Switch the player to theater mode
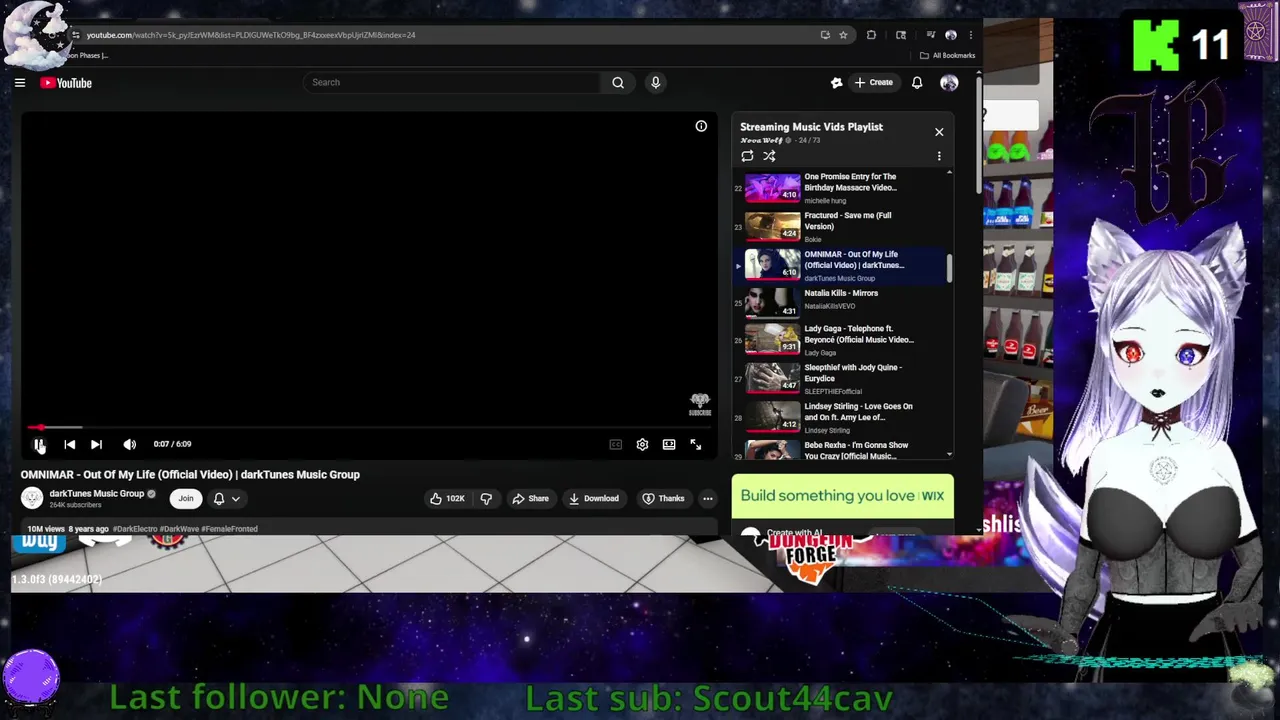 [669, 444]
